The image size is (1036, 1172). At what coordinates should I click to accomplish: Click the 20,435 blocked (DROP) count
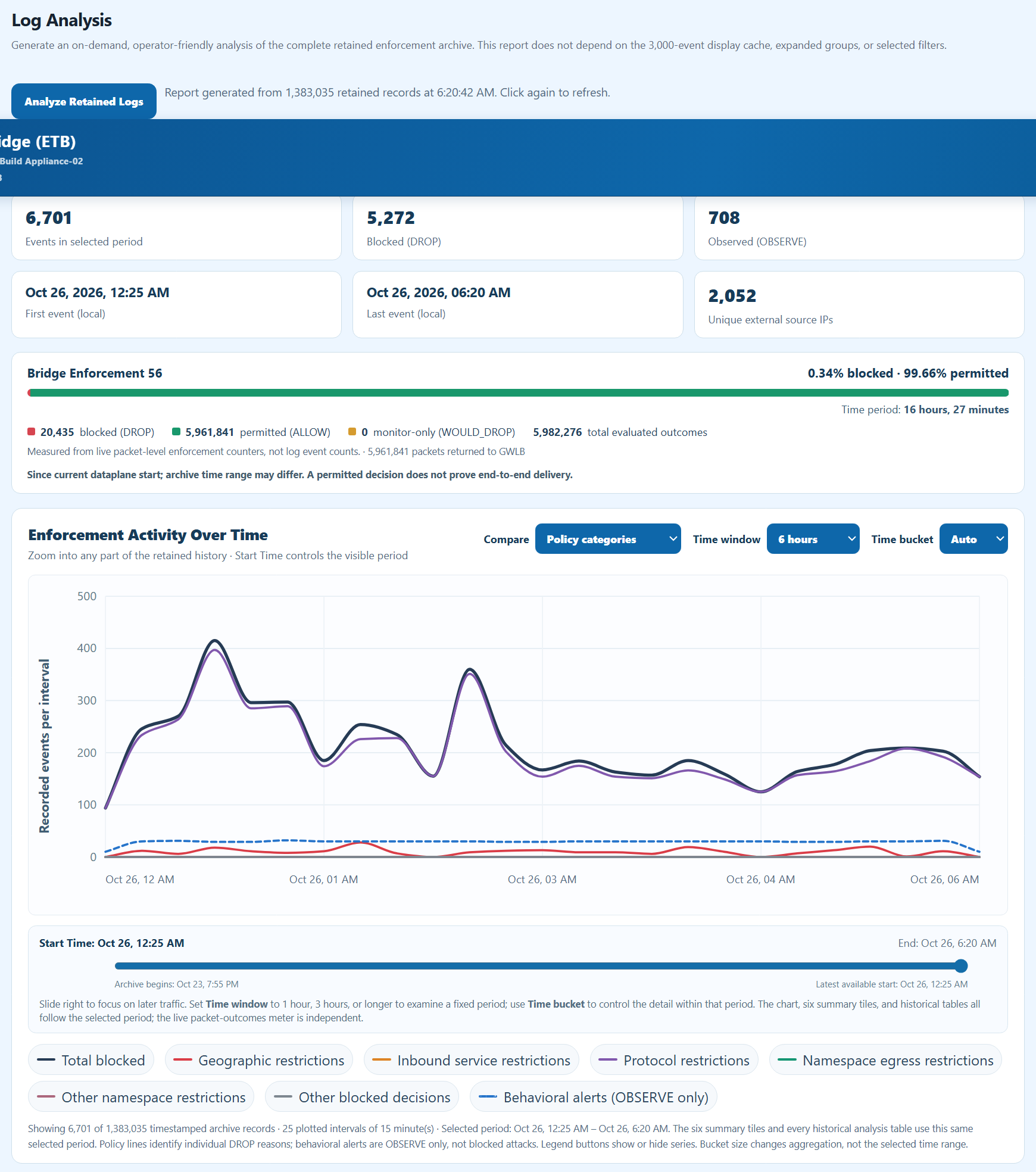click(x=91, y=432)
